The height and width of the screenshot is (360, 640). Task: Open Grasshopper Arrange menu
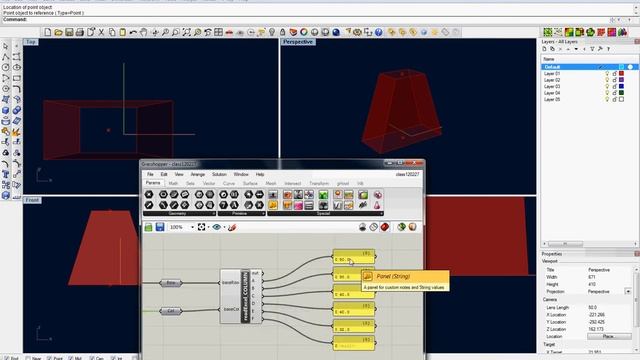click(x=198, y=174)
